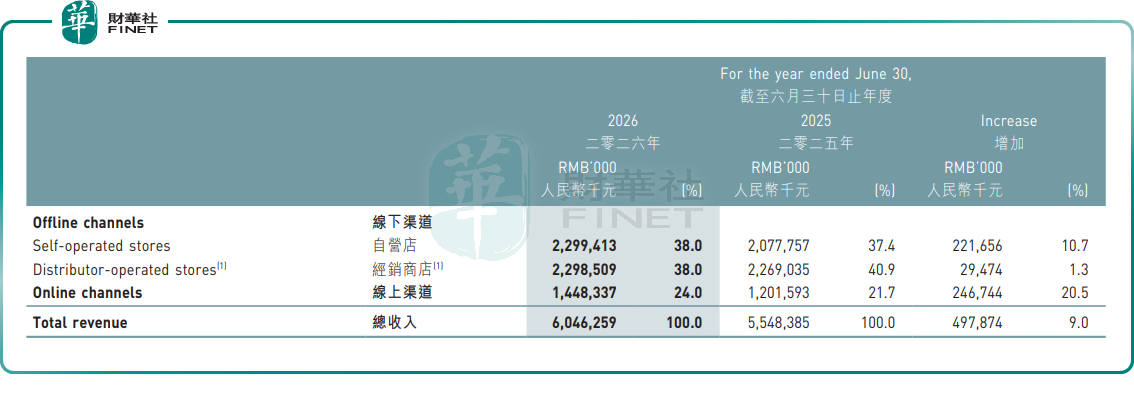Screen dimensions: 1134x394
Task: Select the 'Online channels' row label
Action: tap(88, 293)
